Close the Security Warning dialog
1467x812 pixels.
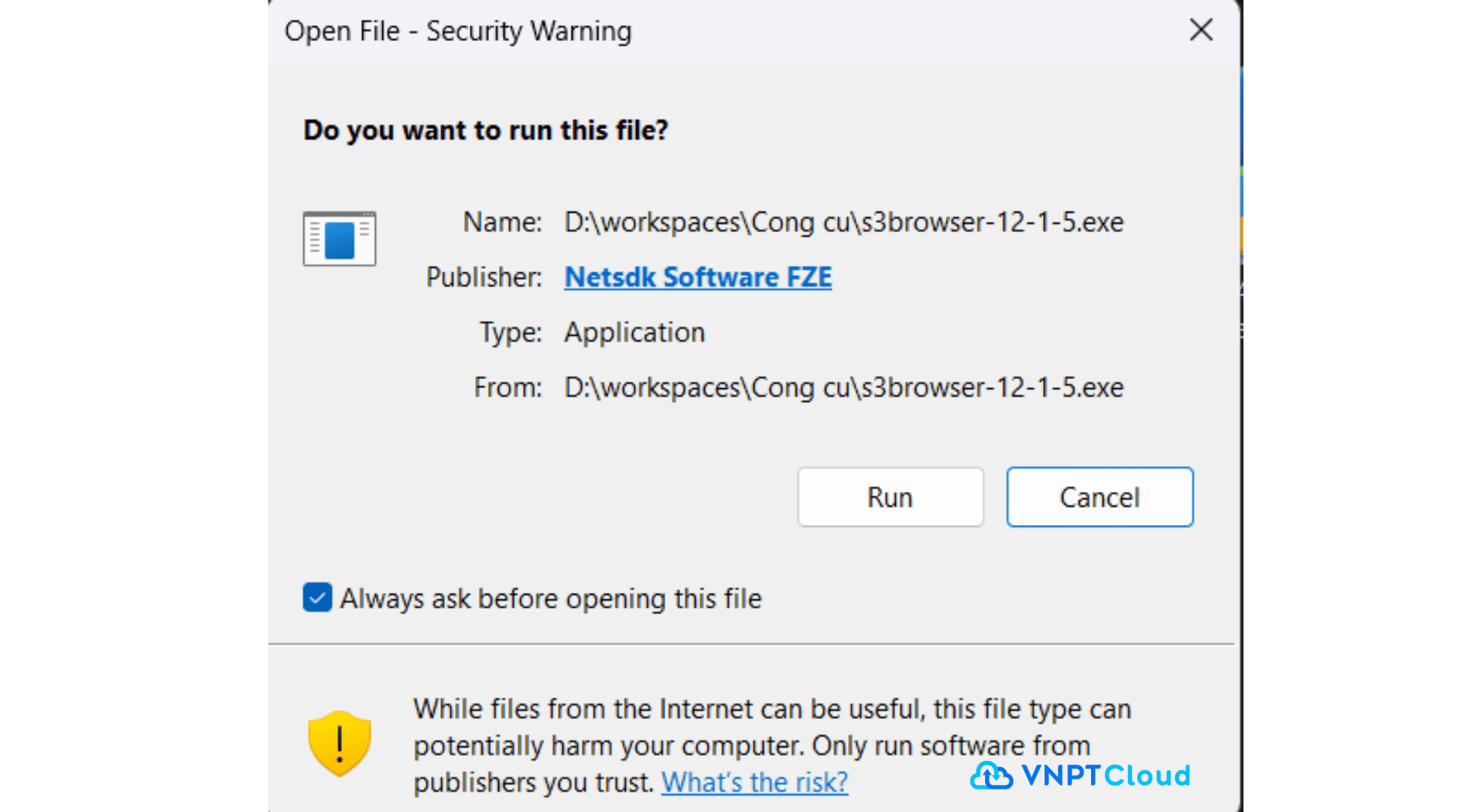coord(1201,30)
